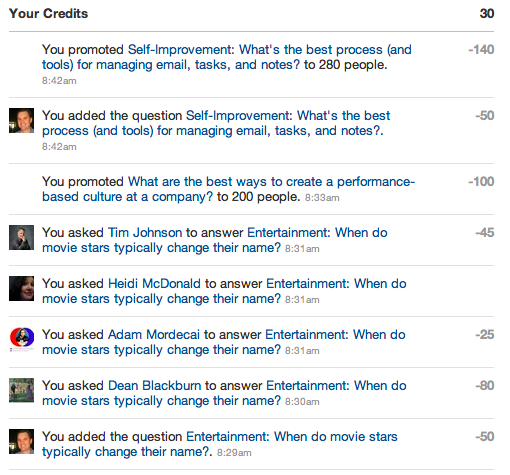Open the added Self-Improvement question link

[x=216, y=123]
